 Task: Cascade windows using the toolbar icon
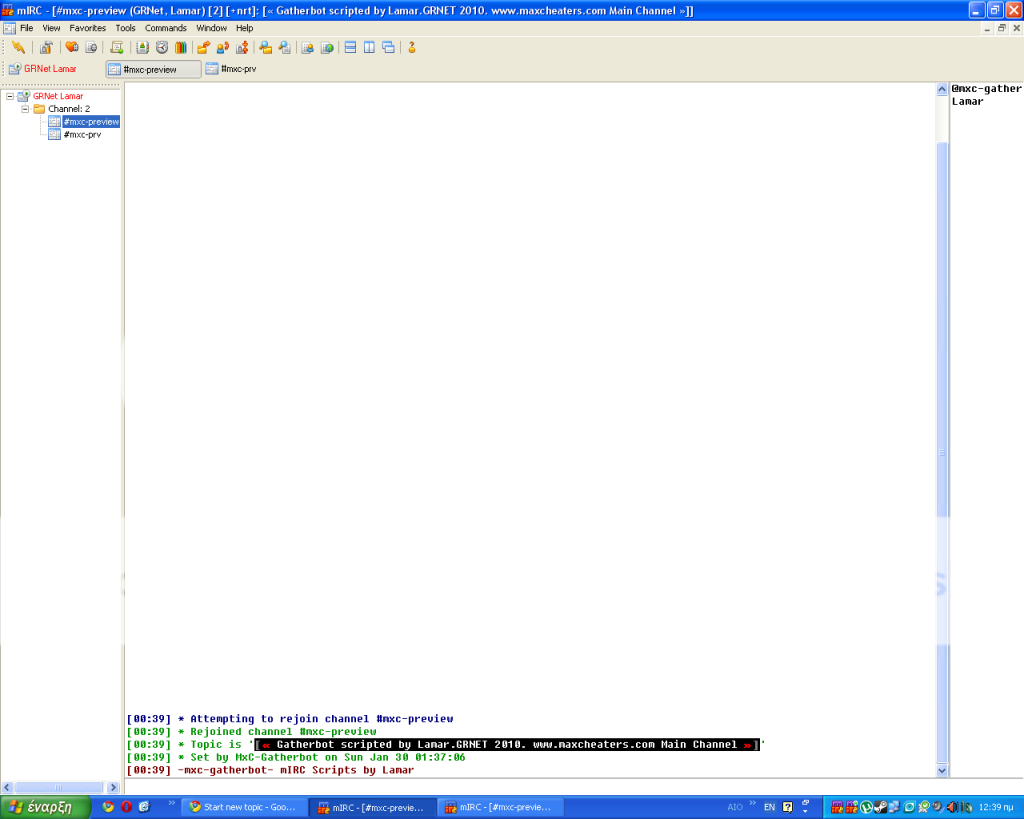[388, 47]
